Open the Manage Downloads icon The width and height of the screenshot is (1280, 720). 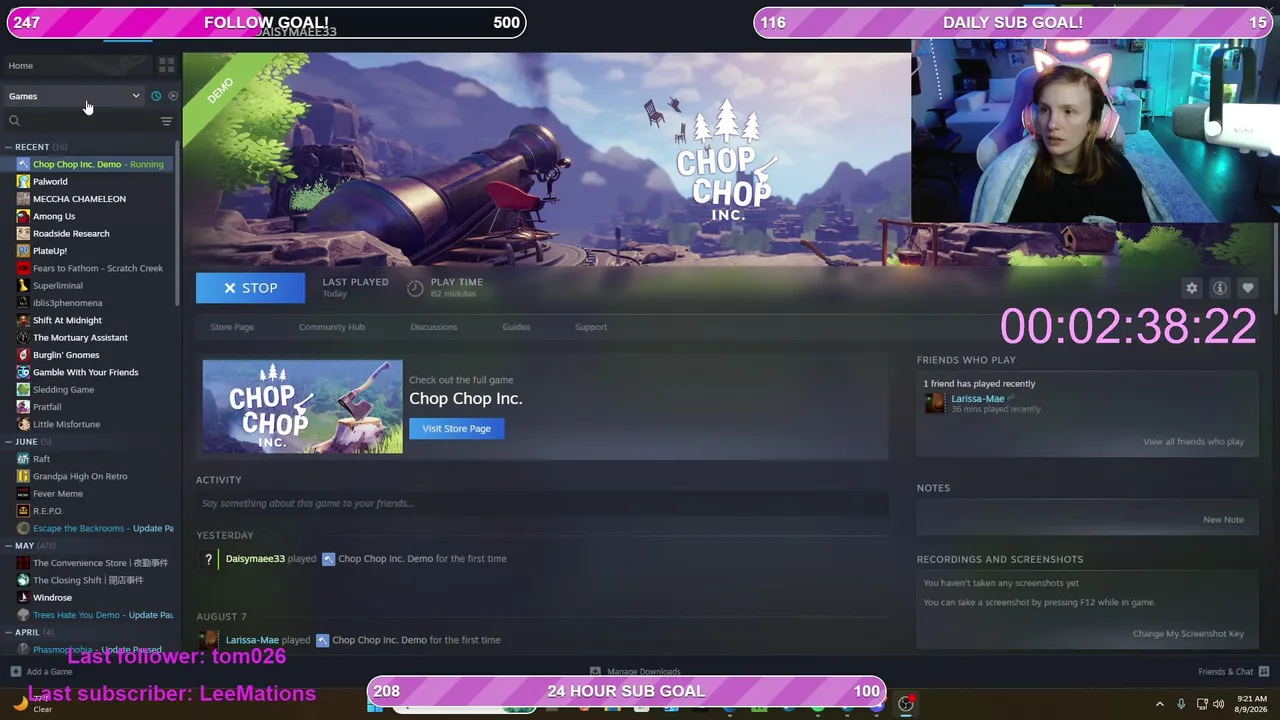click(x=595, y=672)
